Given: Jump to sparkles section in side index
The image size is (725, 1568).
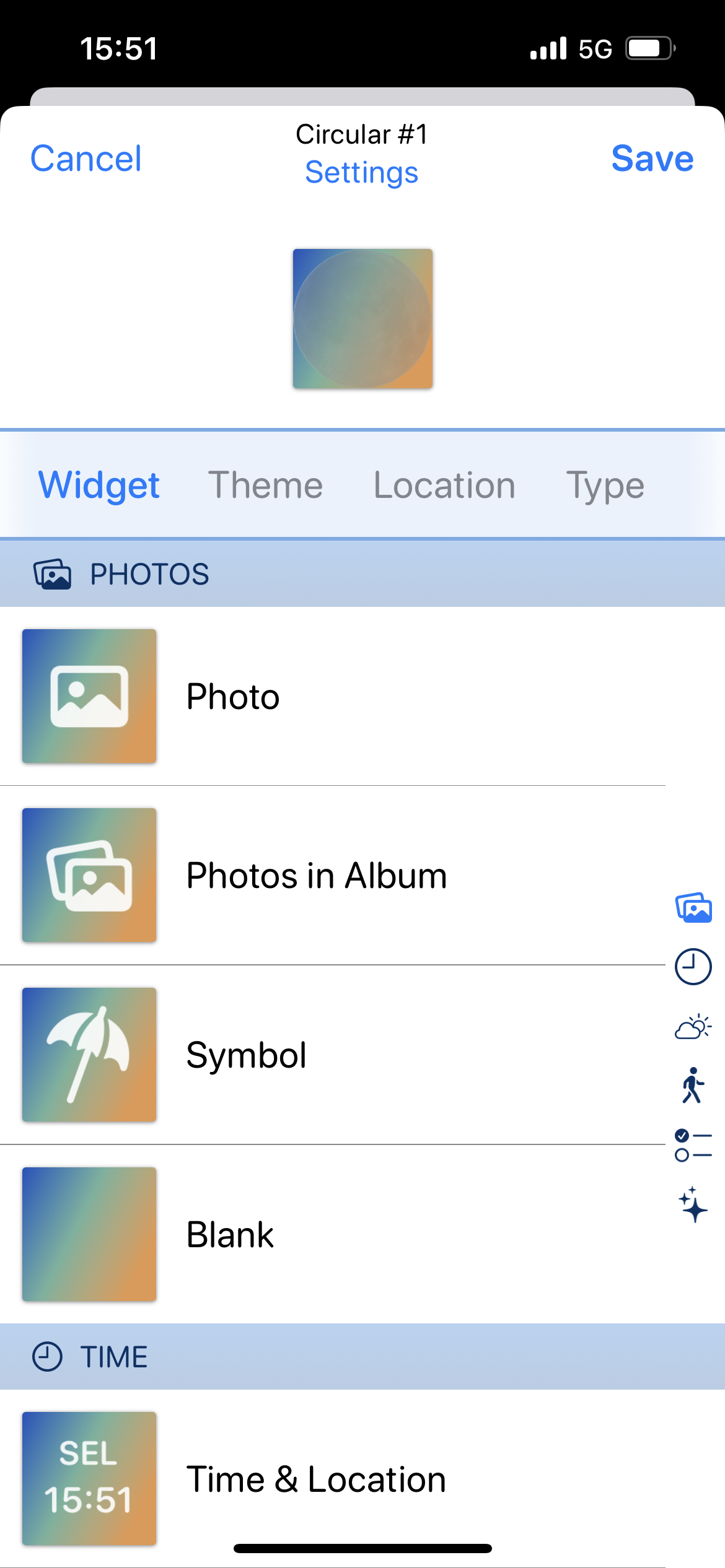Looking at the screenshot, I should 693,1204.
